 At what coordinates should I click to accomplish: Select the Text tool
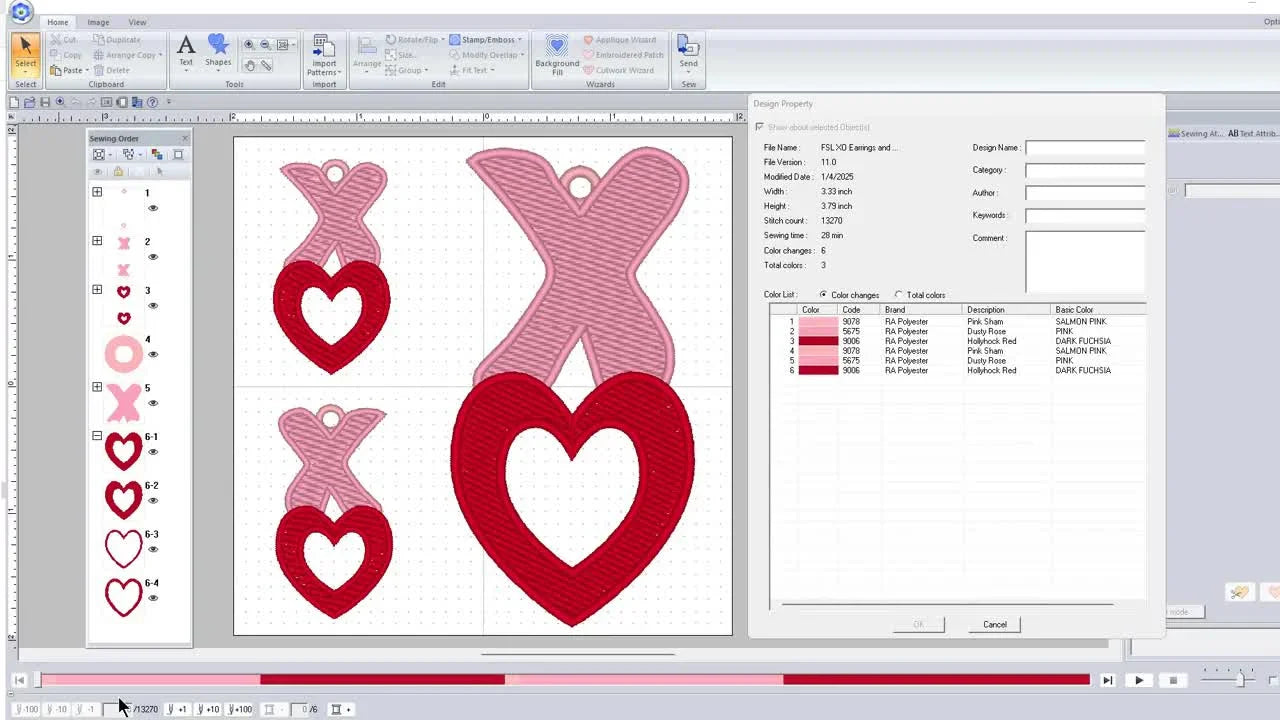pos(186,50)
